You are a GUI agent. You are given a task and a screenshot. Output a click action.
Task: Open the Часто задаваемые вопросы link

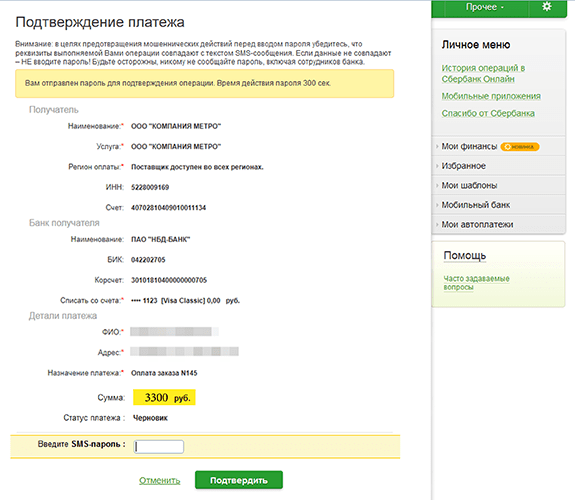point(476,283)
